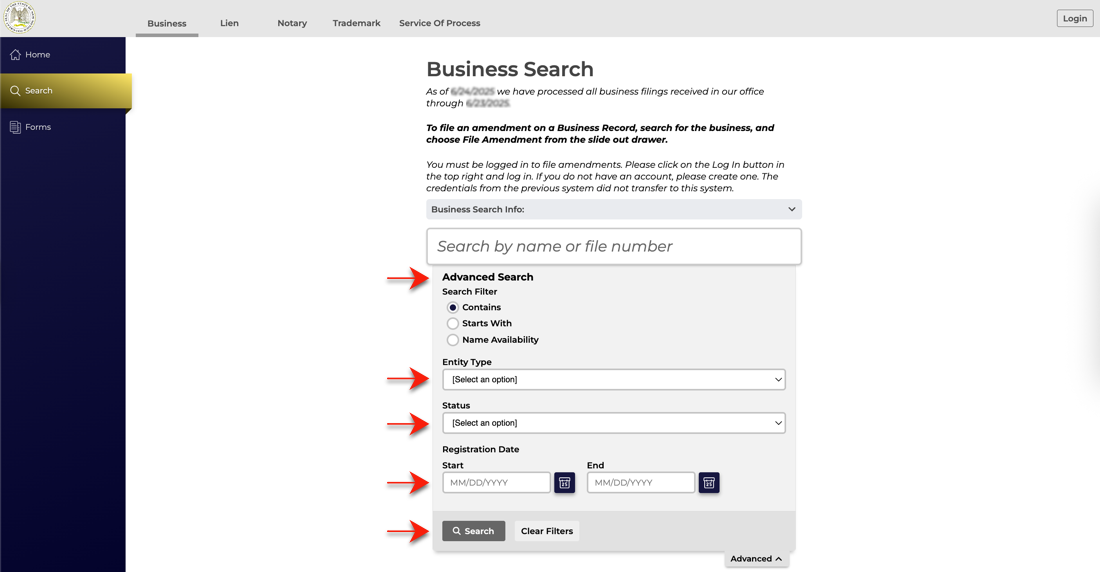Click the Clear Filters button
Viewport: 1100px width, 572px height.
(x=547, y=531)
